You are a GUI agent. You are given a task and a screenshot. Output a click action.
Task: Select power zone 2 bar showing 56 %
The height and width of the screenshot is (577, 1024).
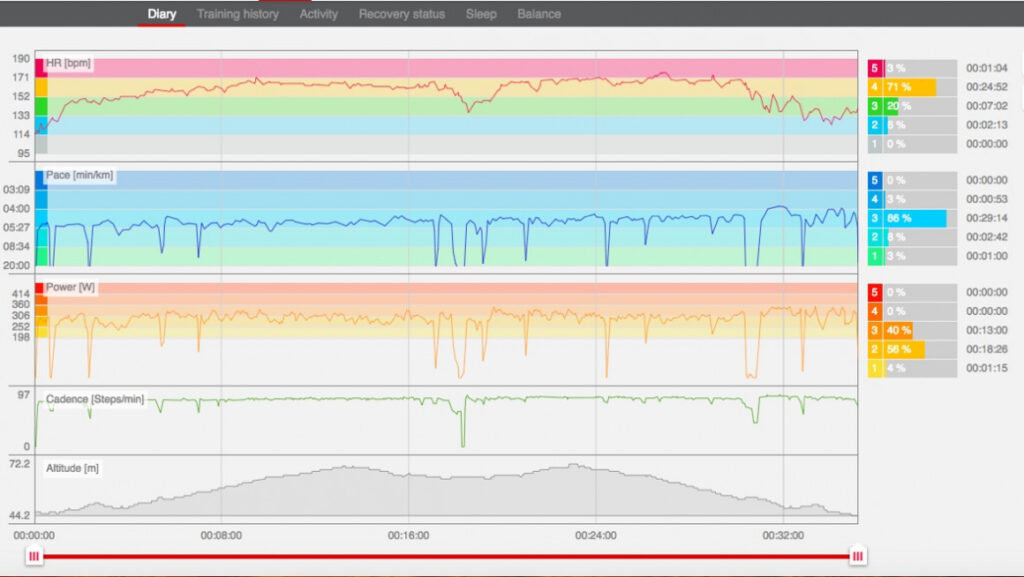903,349
